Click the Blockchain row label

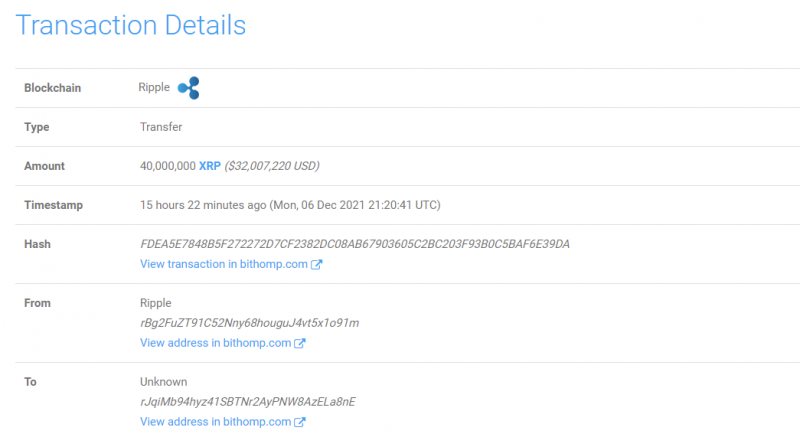tap(53, 88)
